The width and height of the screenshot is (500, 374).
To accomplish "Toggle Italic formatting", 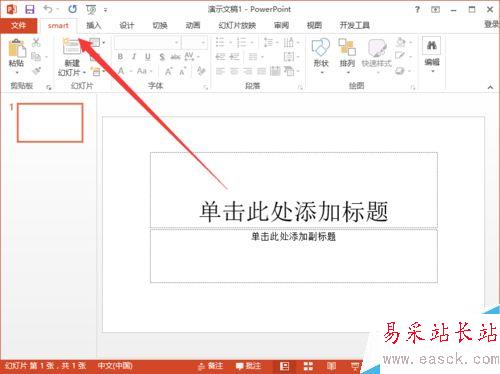I will click(134, 57).
